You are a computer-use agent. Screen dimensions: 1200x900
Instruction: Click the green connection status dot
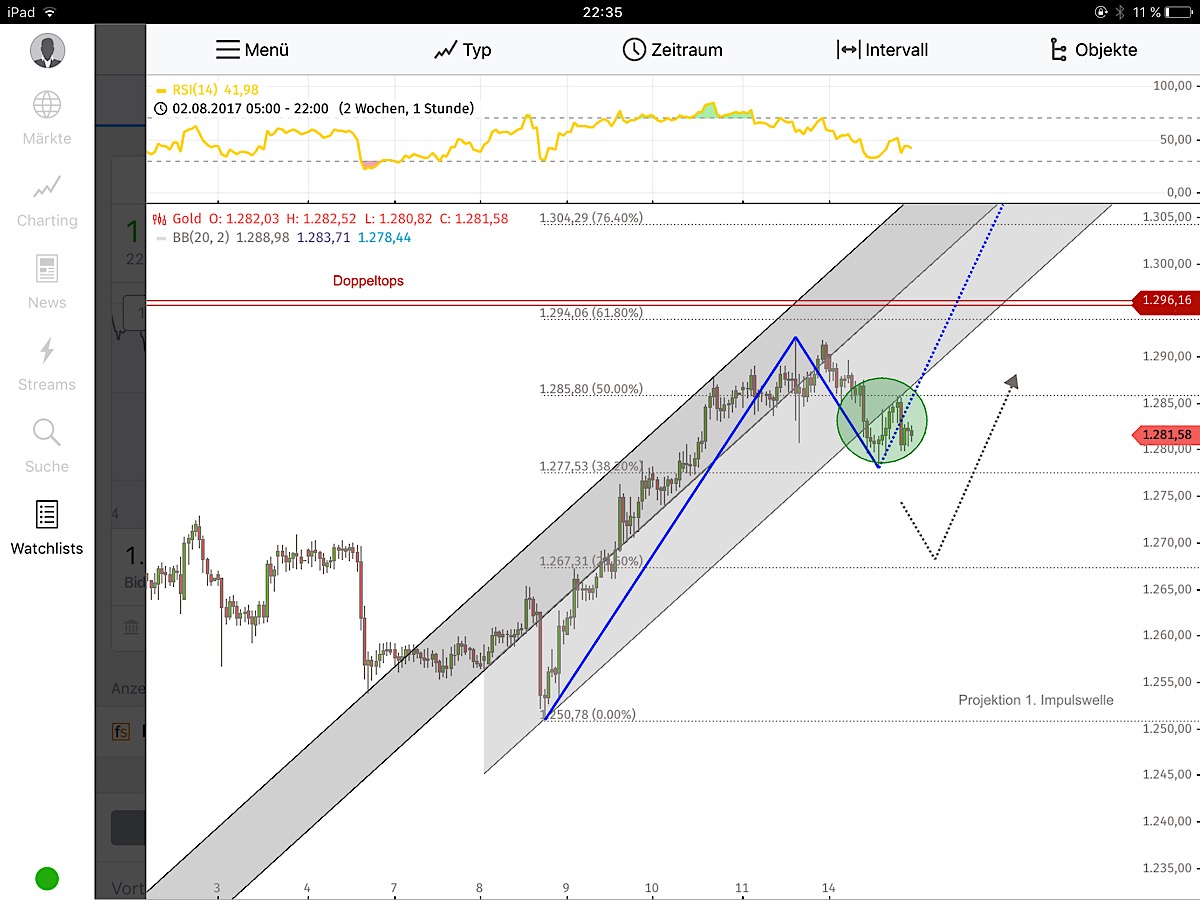tap(46, 878)
